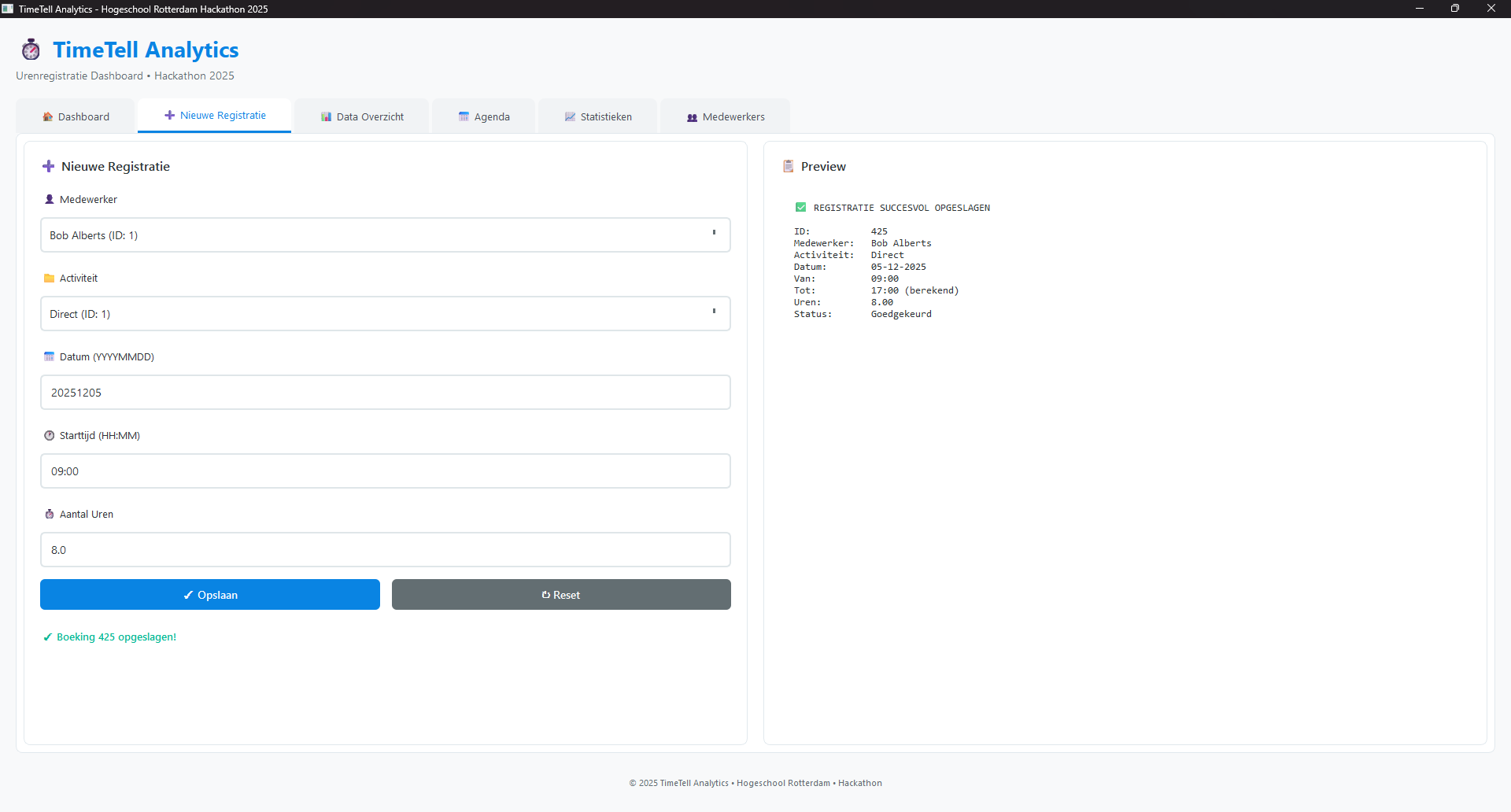Expand the Activiteit dropdown showing Direct
The height and width of the screenshot is (812, 1511).
click(x=385, y=314)
